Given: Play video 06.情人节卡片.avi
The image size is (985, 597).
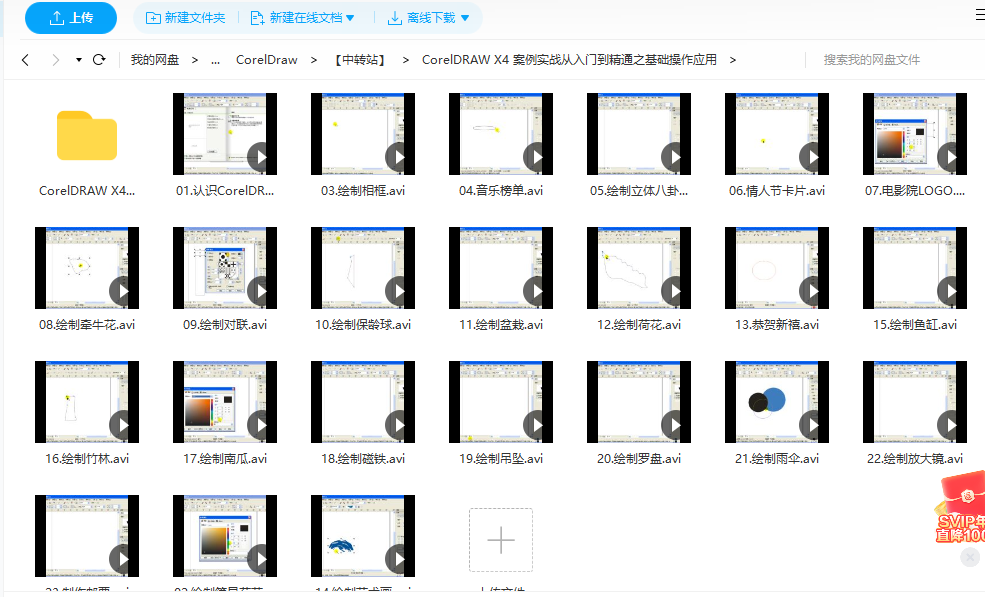Looking at the screenshot, I should (777, 134).
